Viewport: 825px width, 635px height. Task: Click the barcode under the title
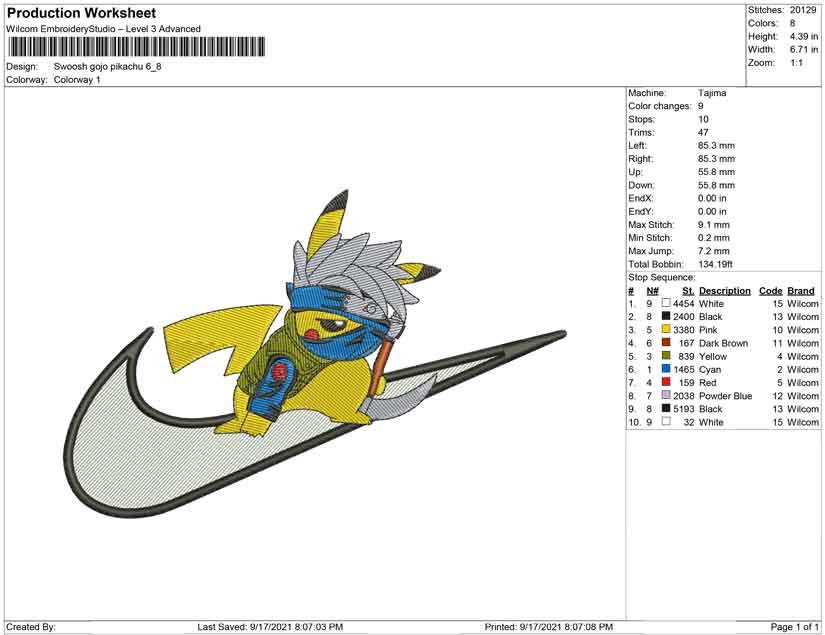(137, 47)
